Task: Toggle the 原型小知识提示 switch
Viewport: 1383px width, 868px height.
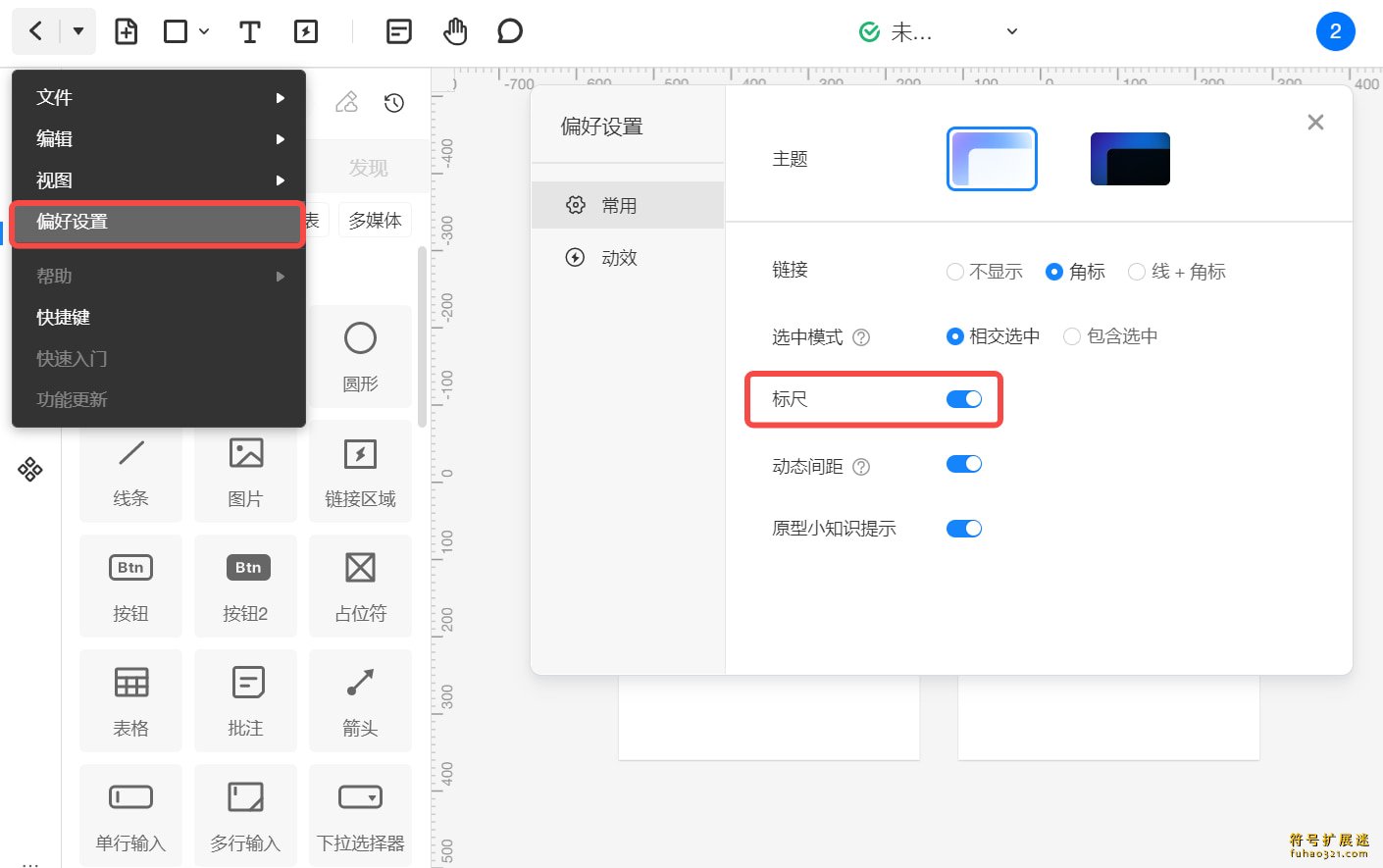Action: pyautogui.click(x=964, y=529)
